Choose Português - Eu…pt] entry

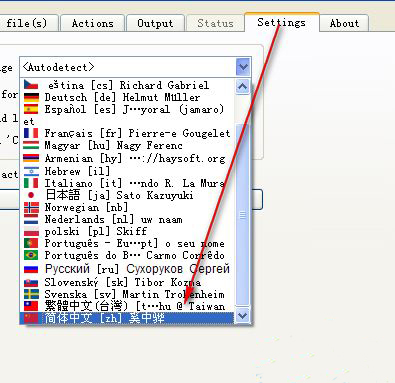click(x=128, y=243)
